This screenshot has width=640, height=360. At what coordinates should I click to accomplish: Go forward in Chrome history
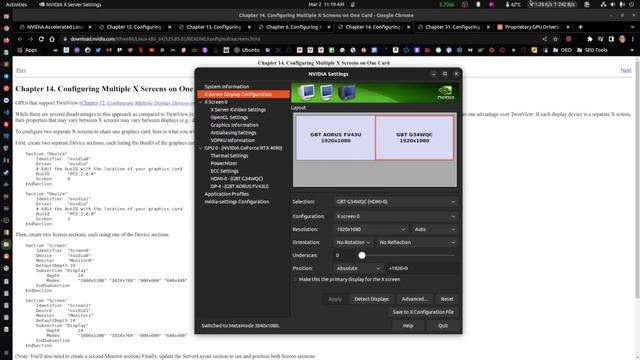(x=30, y=39)
